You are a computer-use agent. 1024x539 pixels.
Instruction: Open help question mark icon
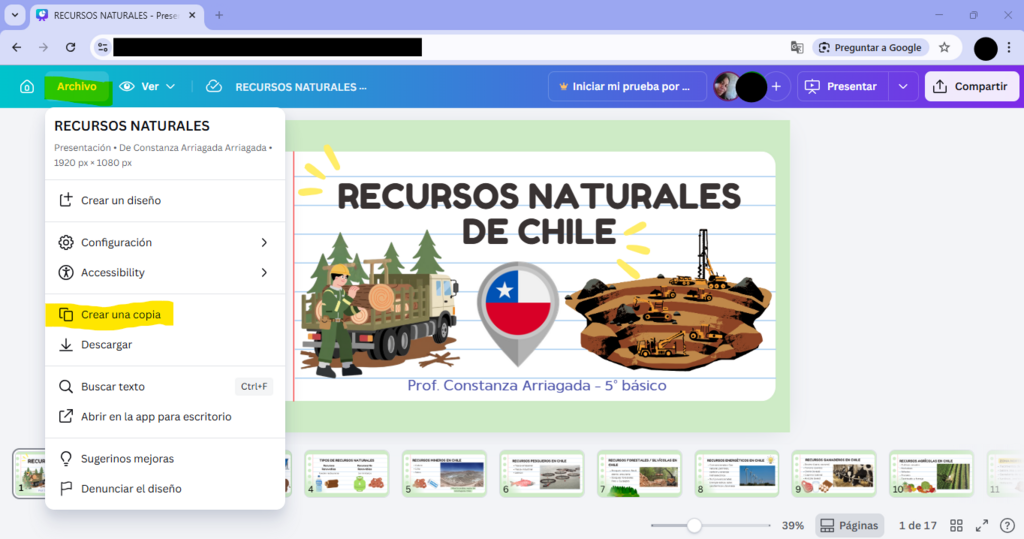[1007, 525]
